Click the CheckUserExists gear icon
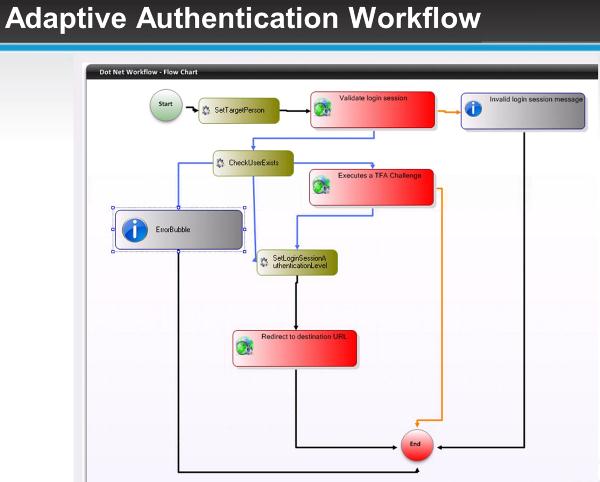The image size is (600, 482). click(220, 163)
